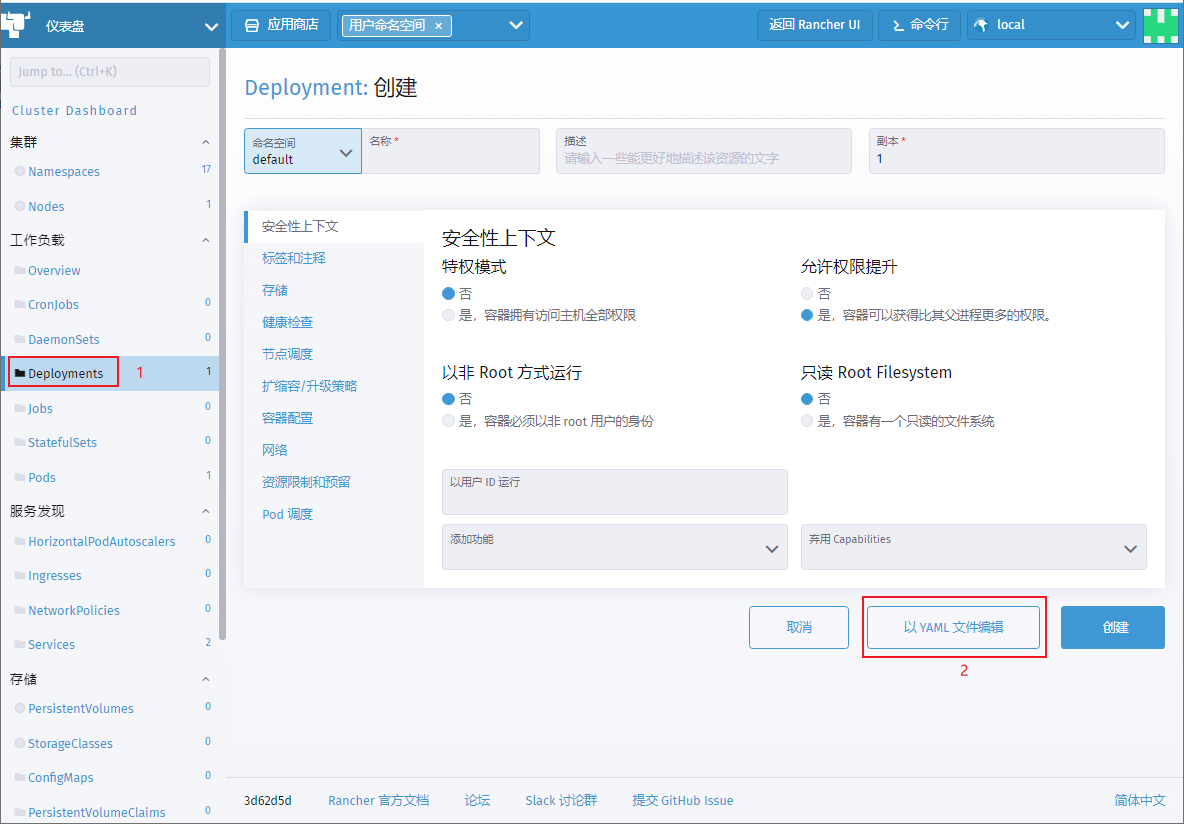1184x824 pixels.
Task: Select 是，容器拥有访问主机全部权限 option
Action: click(x=449, y=315)
